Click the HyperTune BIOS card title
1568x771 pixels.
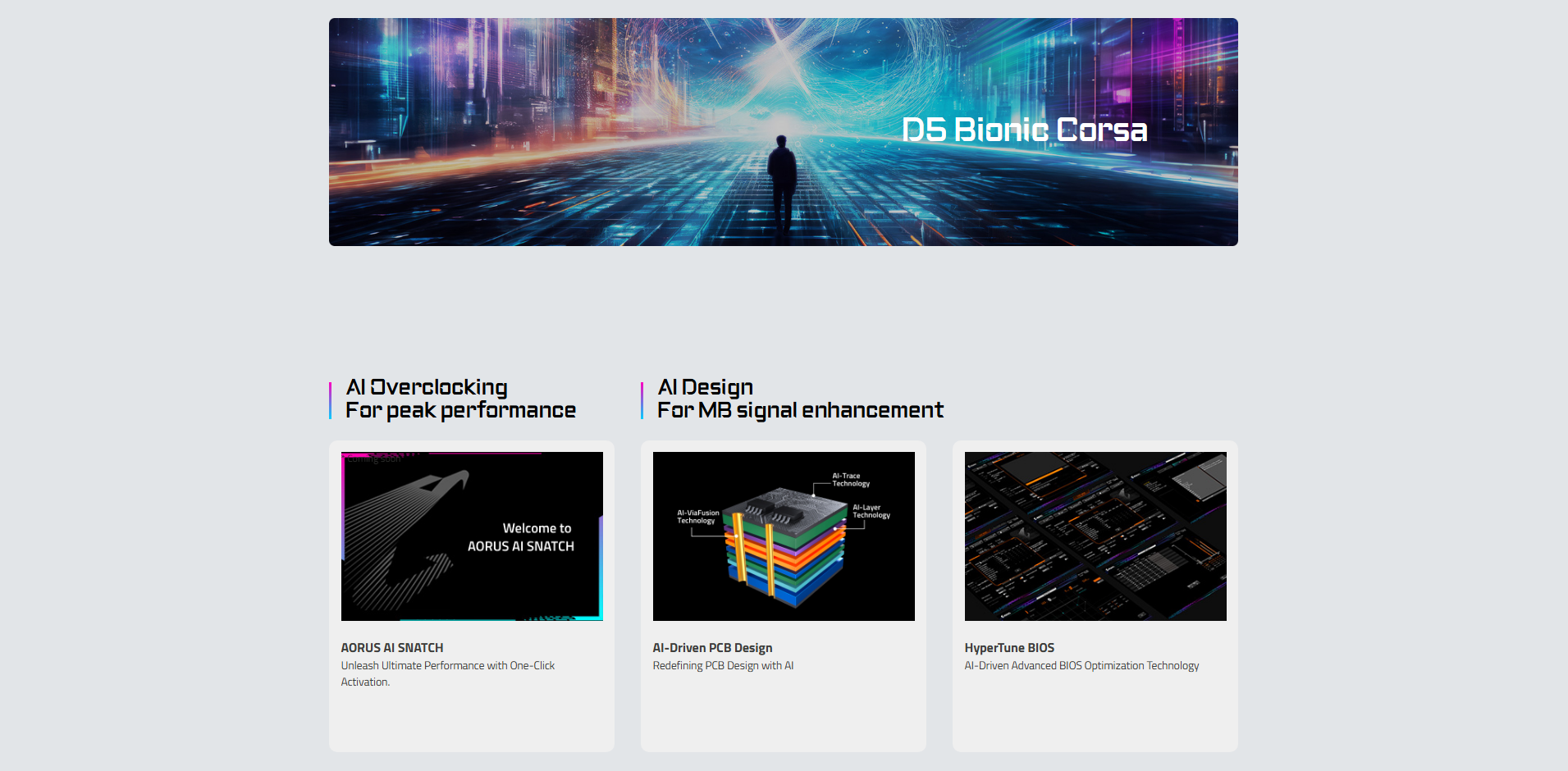[1009, 648]
